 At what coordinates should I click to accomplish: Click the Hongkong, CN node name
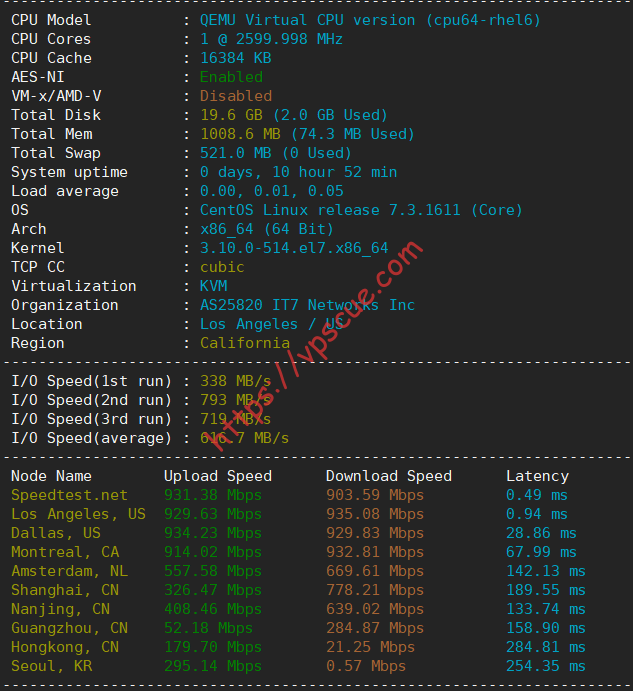tap(65, 647)
